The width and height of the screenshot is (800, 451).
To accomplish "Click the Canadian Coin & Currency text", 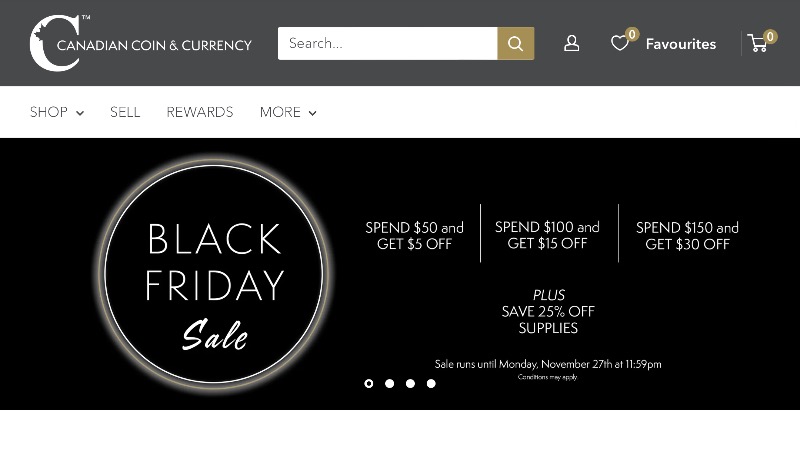I will (154, 45).
